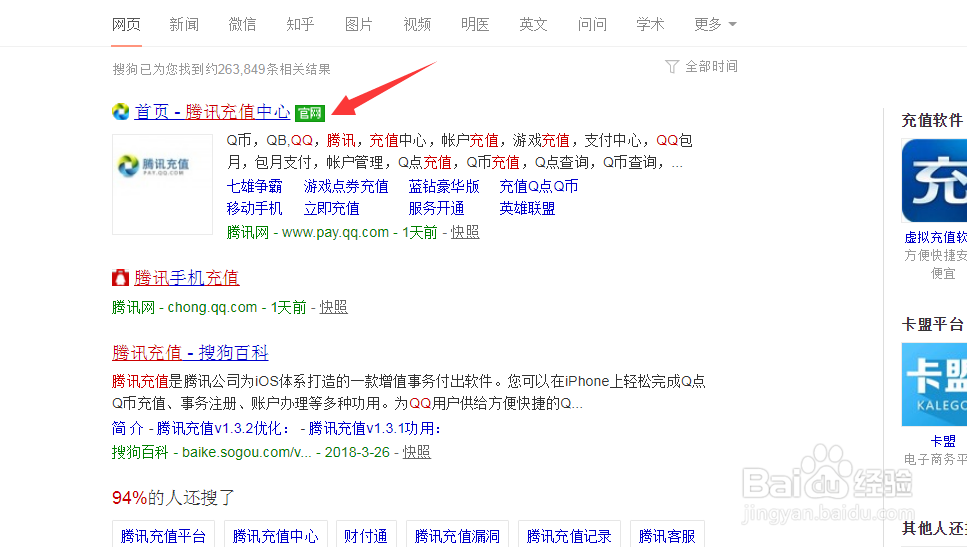The width and height of the screenshot is (967, 547).
Task: Open the blue 充 recharge software icon
Action: tap(934, 180)
